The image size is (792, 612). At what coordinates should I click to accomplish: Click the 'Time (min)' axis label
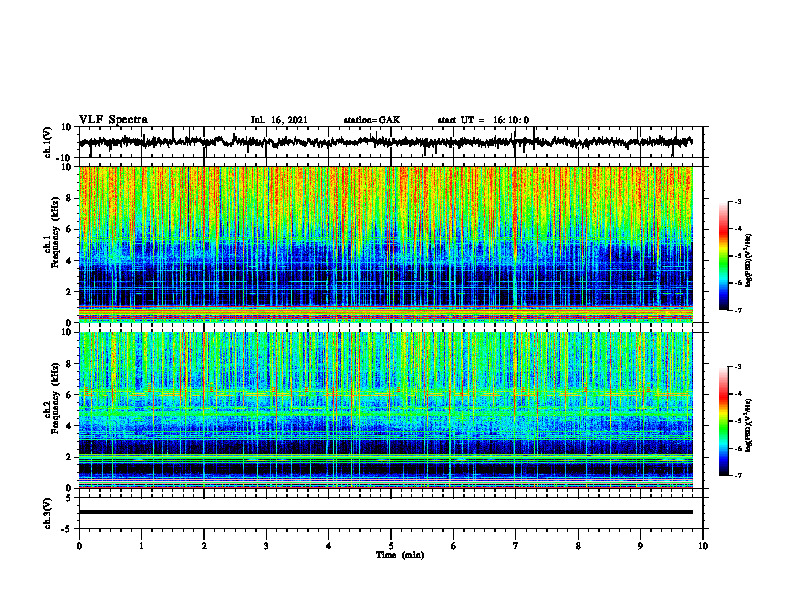tap(400, 555)
